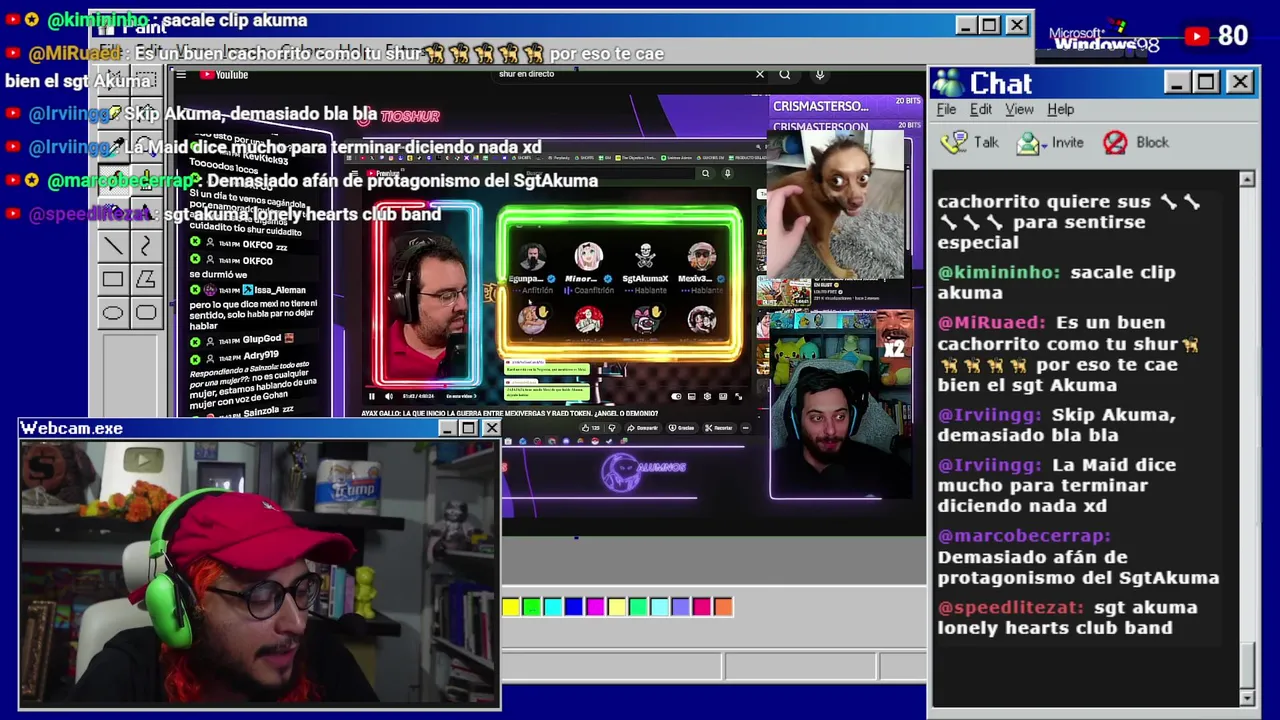Click username @MiRuaed in the Chat window

coord(991,322)
